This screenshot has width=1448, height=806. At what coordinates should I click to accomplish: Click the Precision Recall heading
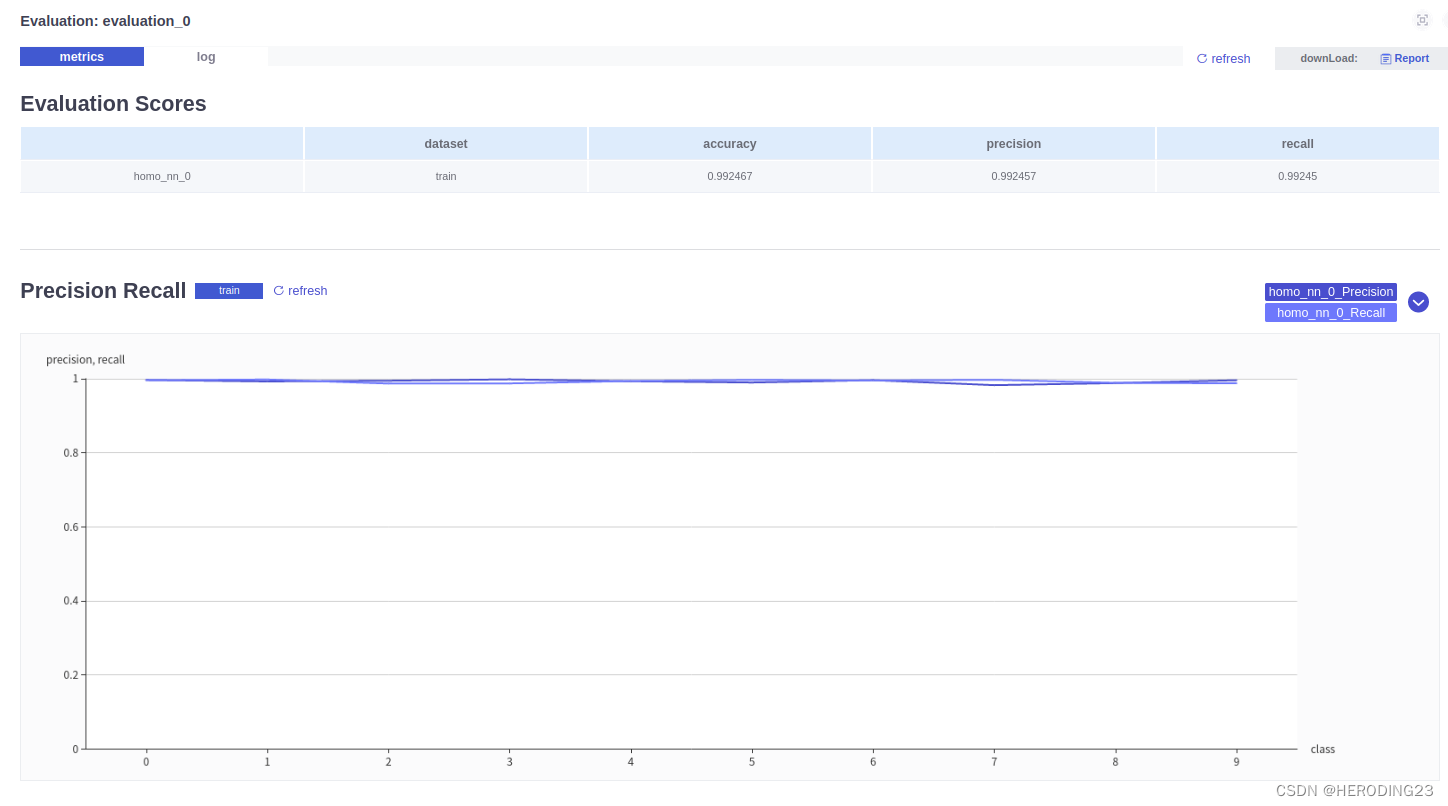point(103,291)
